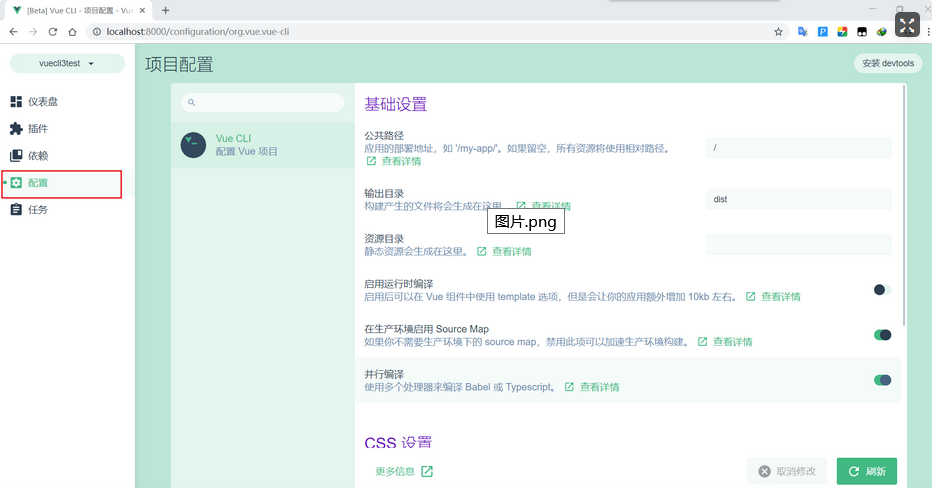Open 查看详情 link for 启用运行时编译
This screenshot has height=488, width=932.
point(773,297)
